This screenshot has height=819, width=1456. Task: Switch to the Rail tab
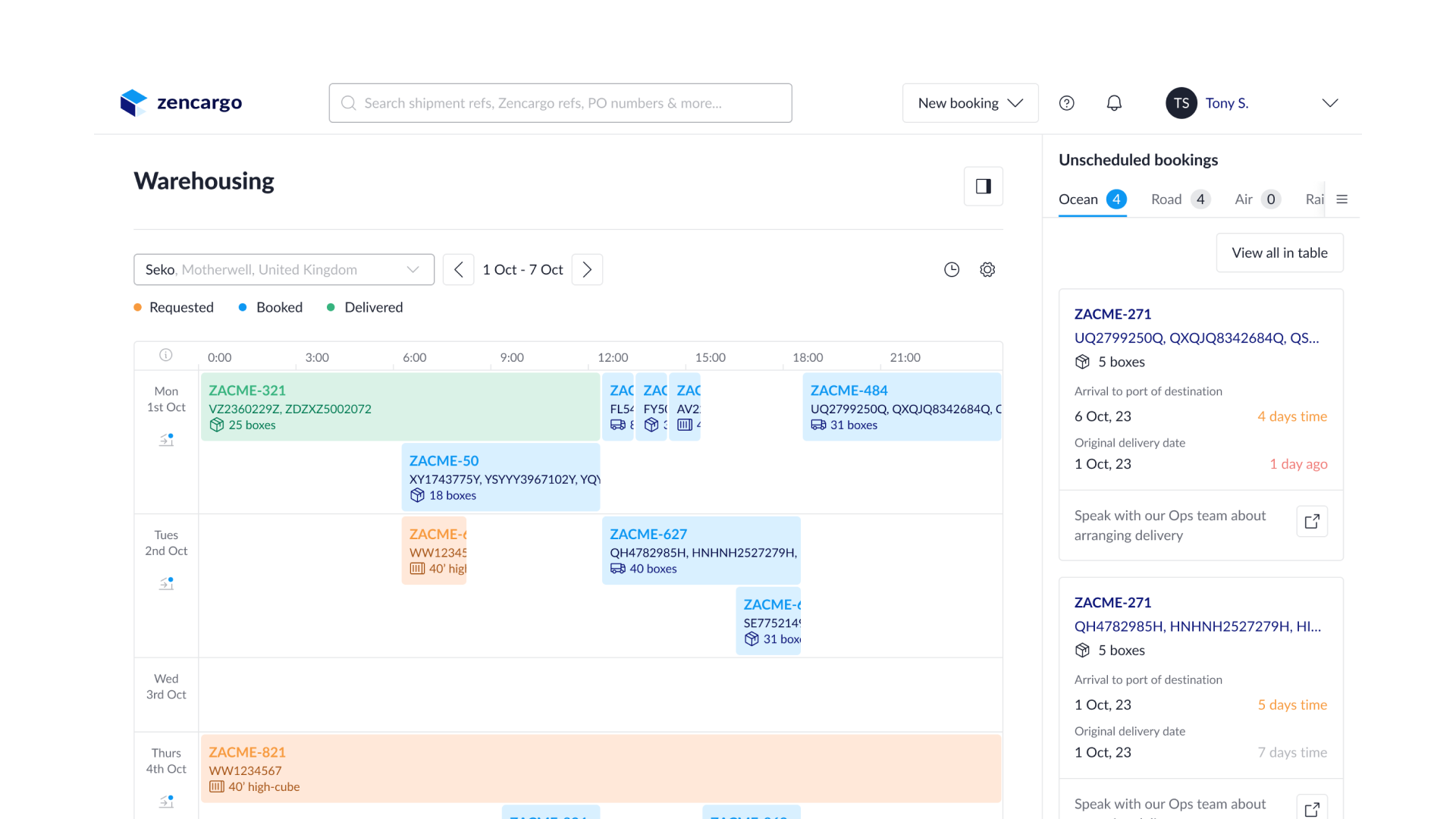pos(1314,199)
